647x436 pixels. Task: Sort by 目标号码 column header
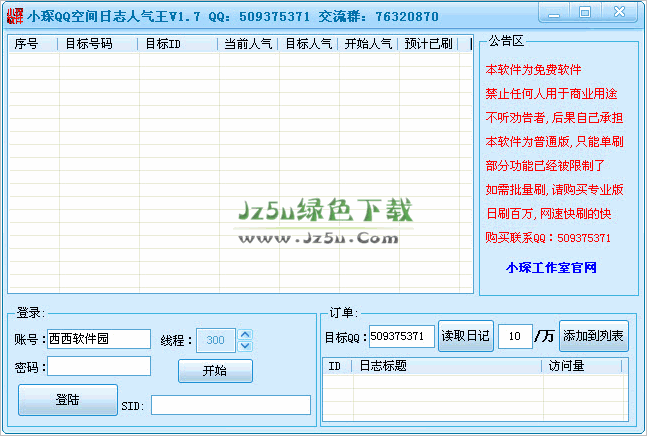(x=97, y=44)
